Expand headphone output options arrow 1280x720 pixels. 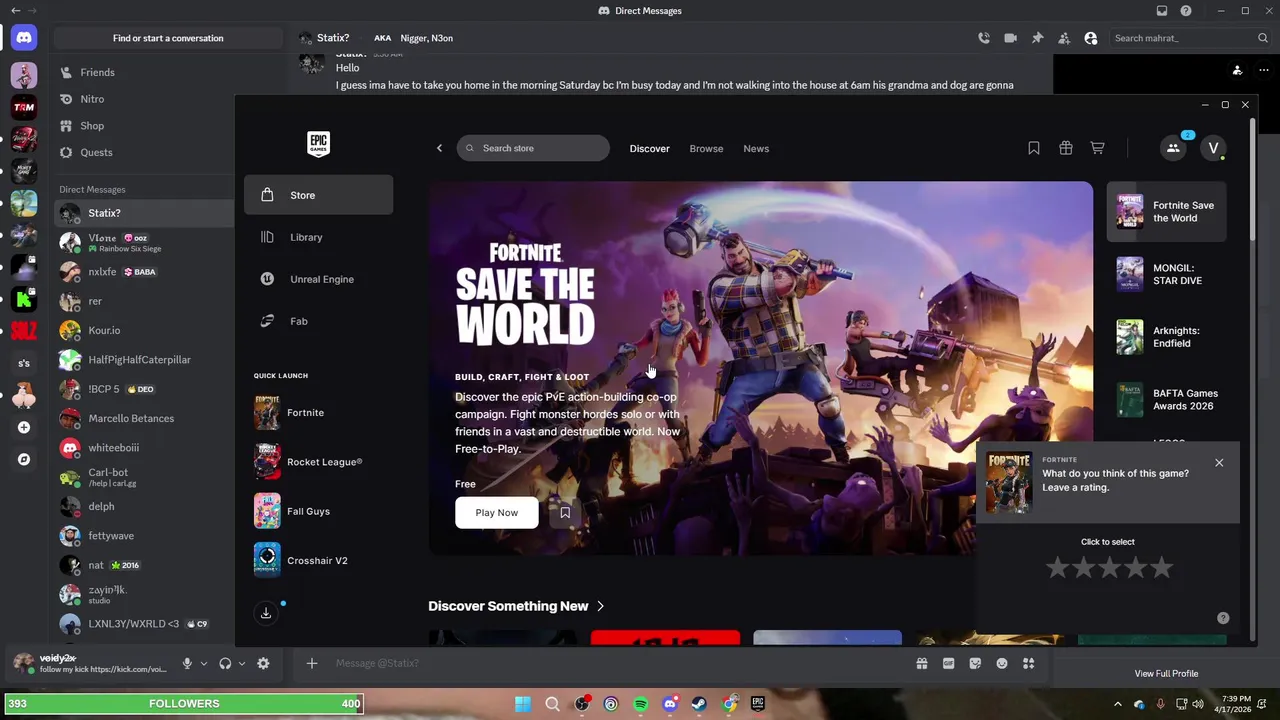[241, 663]
